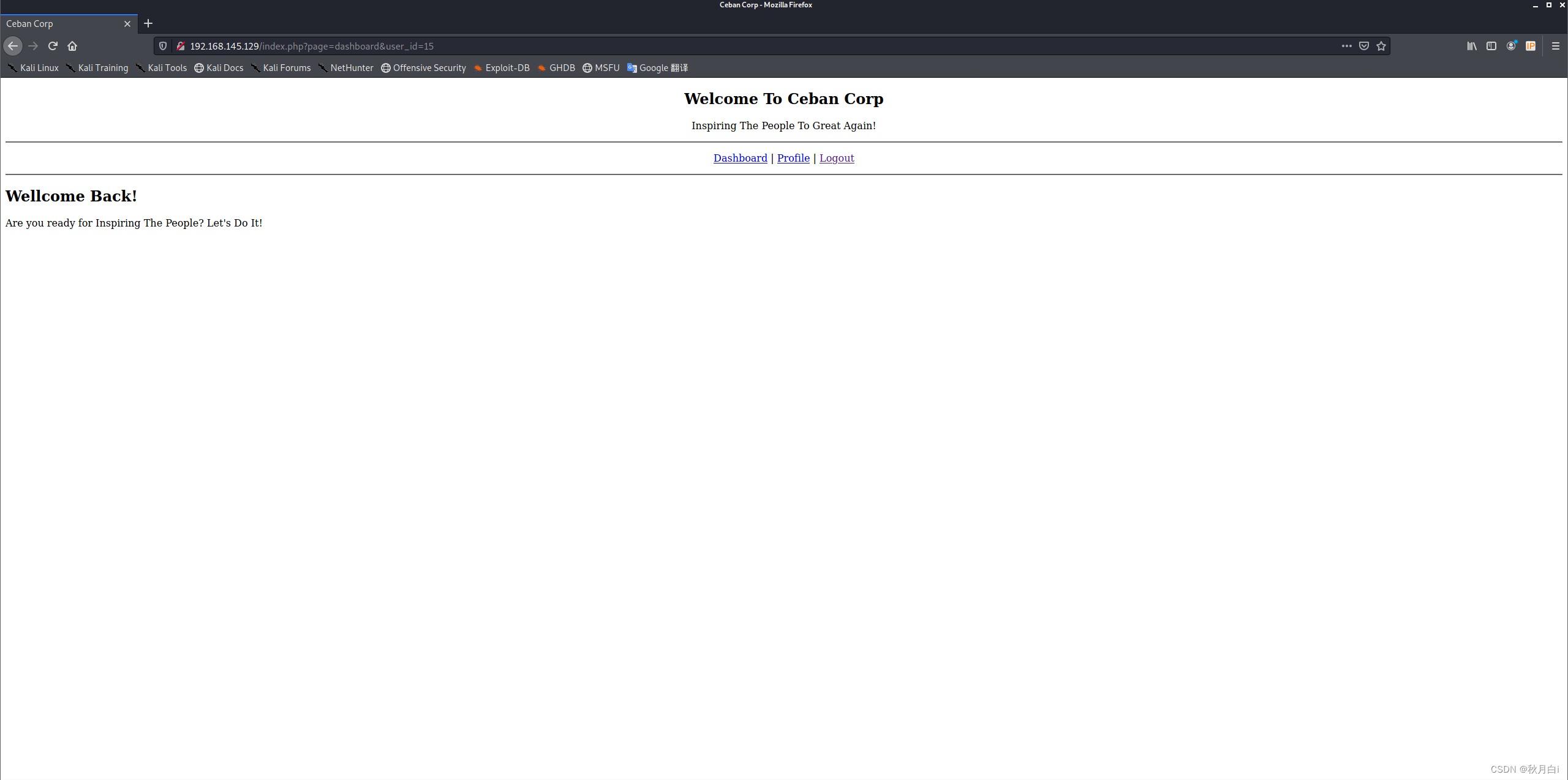Click the orange IP extension icon

[x=1531, y=46]
